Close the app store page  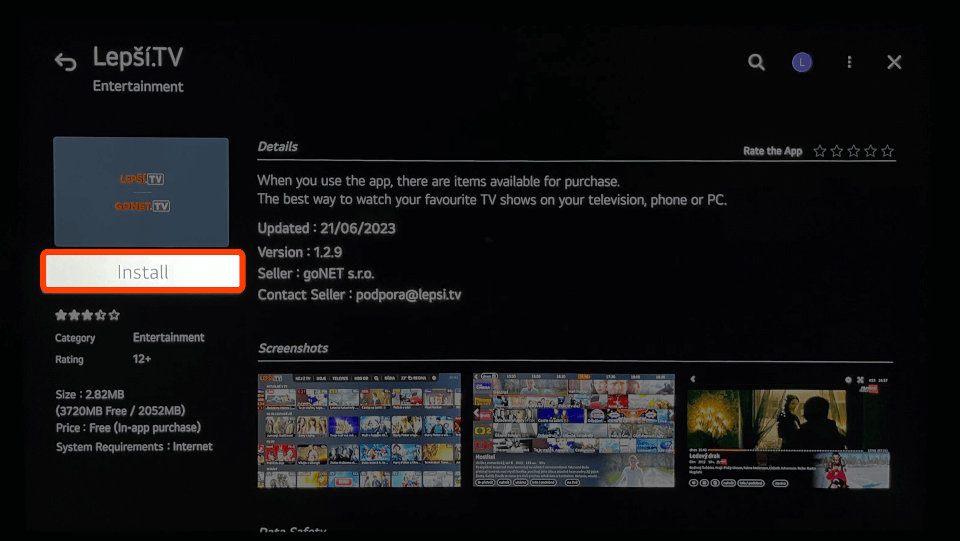(x=894, y=62)
